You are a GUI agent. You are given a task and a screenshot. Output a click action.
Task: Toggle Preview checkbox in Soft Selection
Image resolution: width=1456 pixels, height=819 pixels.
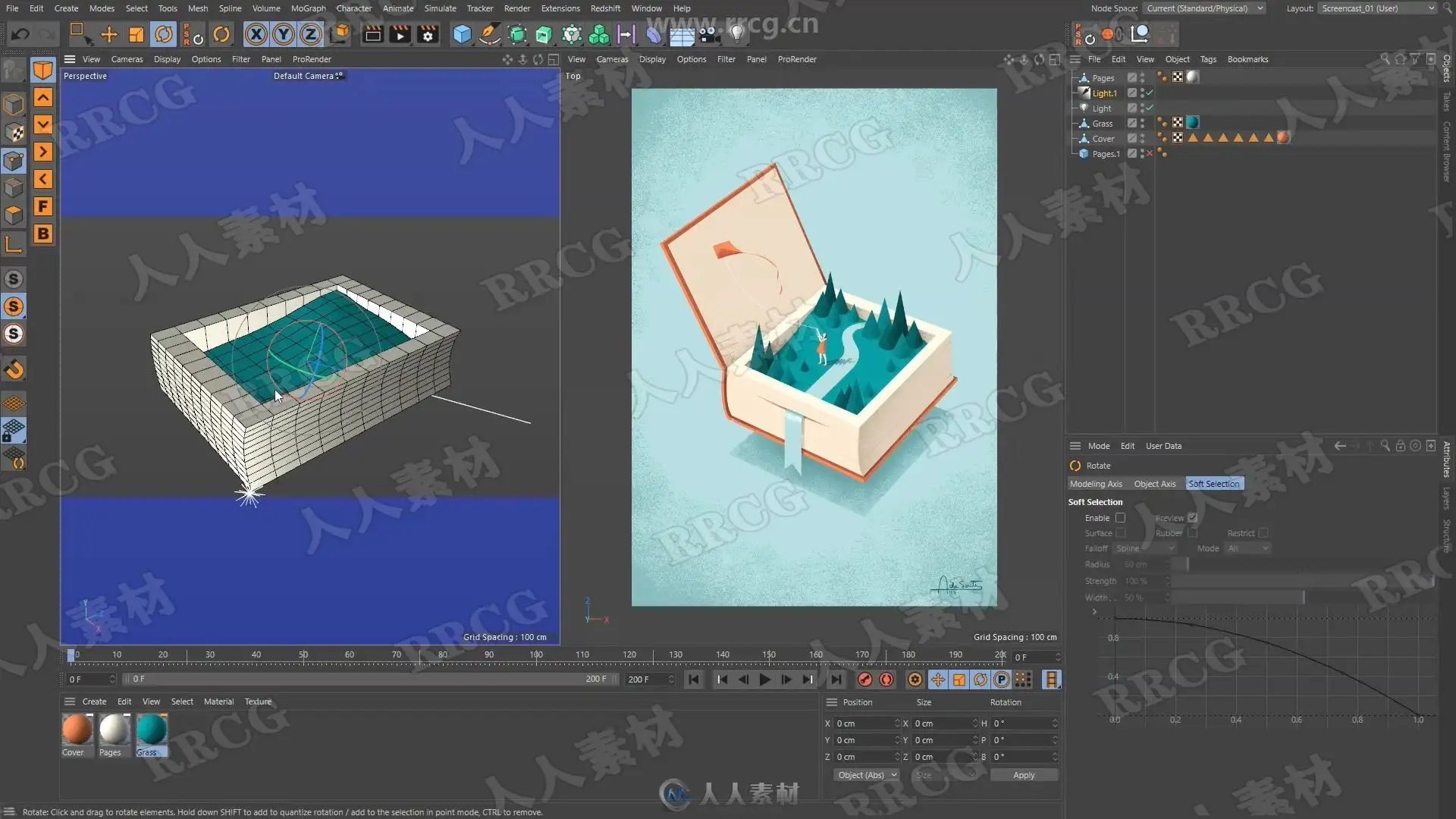tap(1192, 518)
